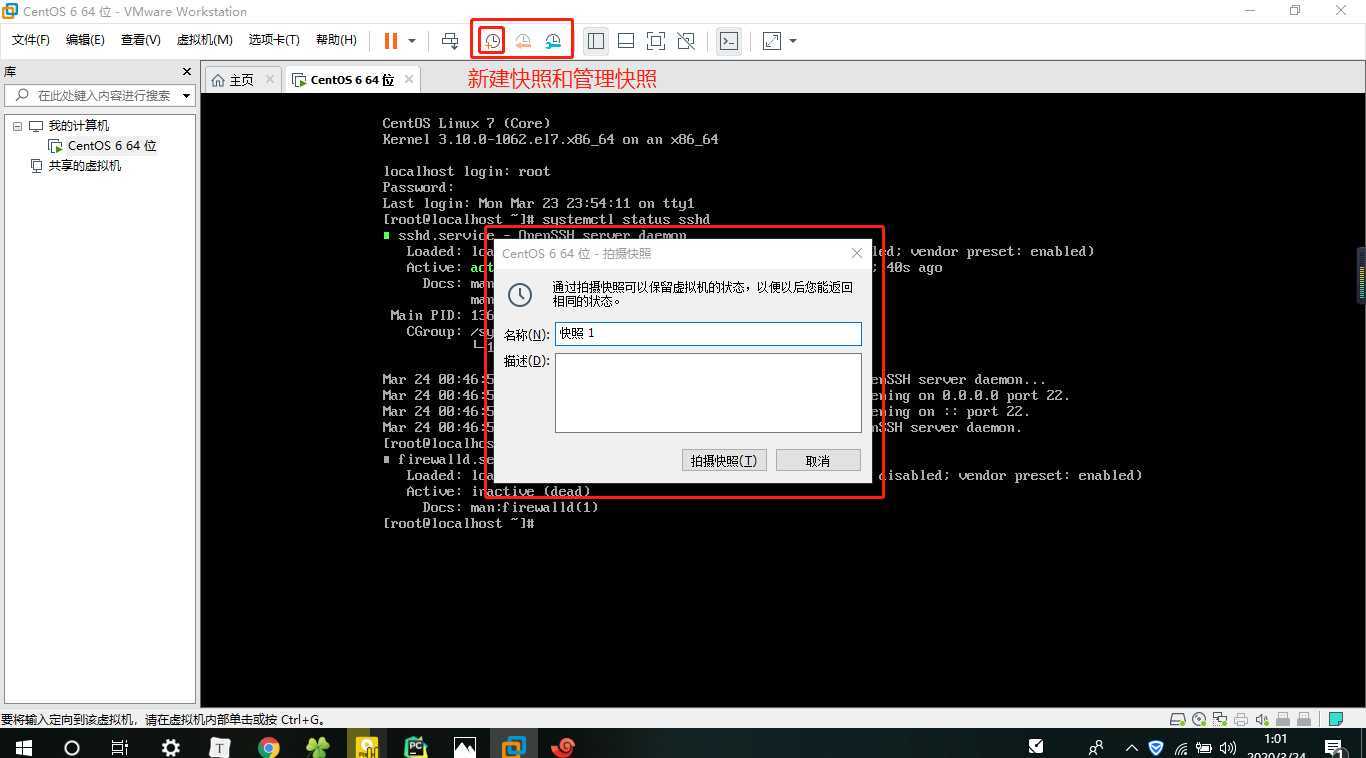Click the library search input field
Viewport: 1366px width, 758px height.
100,96
